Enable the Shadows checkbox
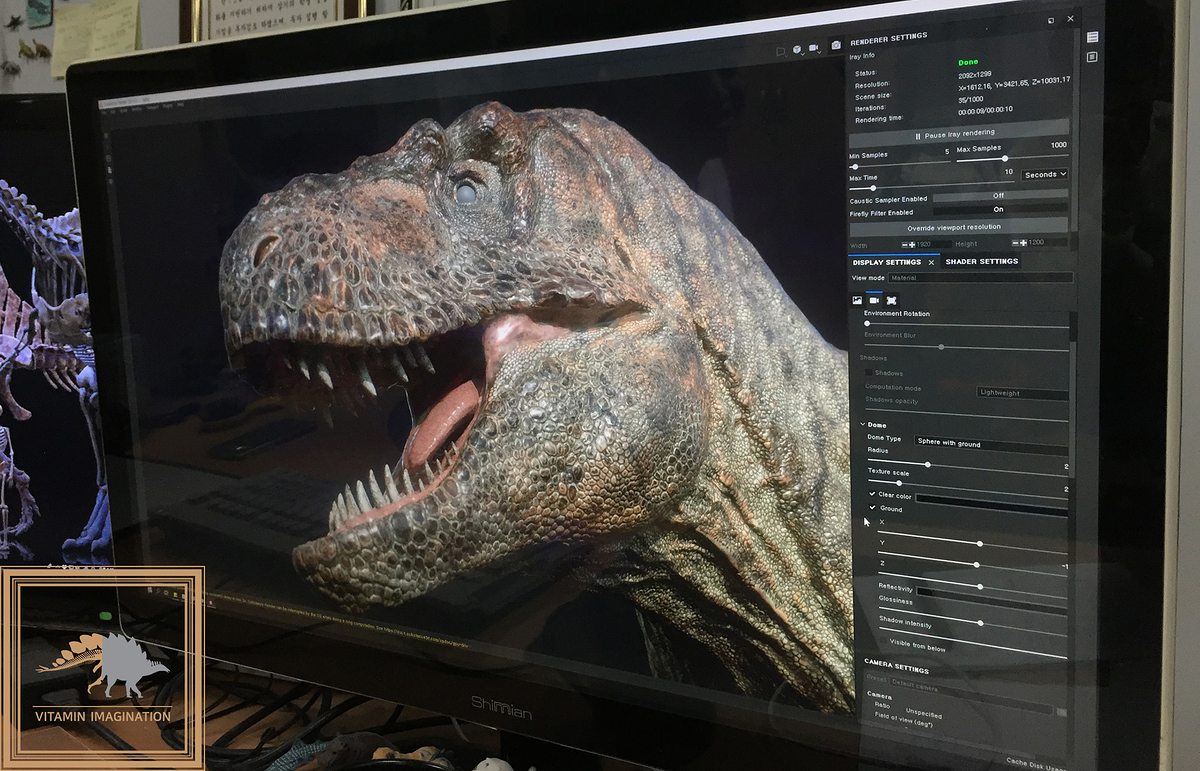The width and height of the screenshot is (1200, 771). pos(868,373)
